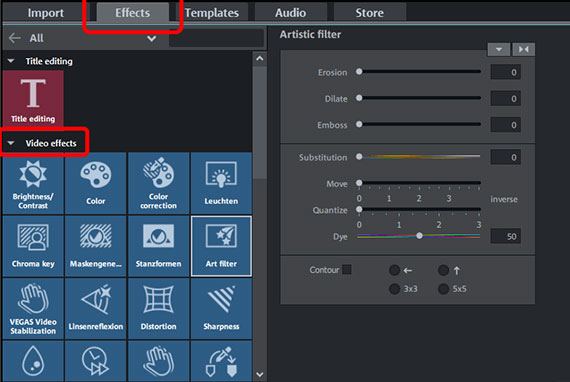Select the Brightness/Contrast effect

click(33, 183)
